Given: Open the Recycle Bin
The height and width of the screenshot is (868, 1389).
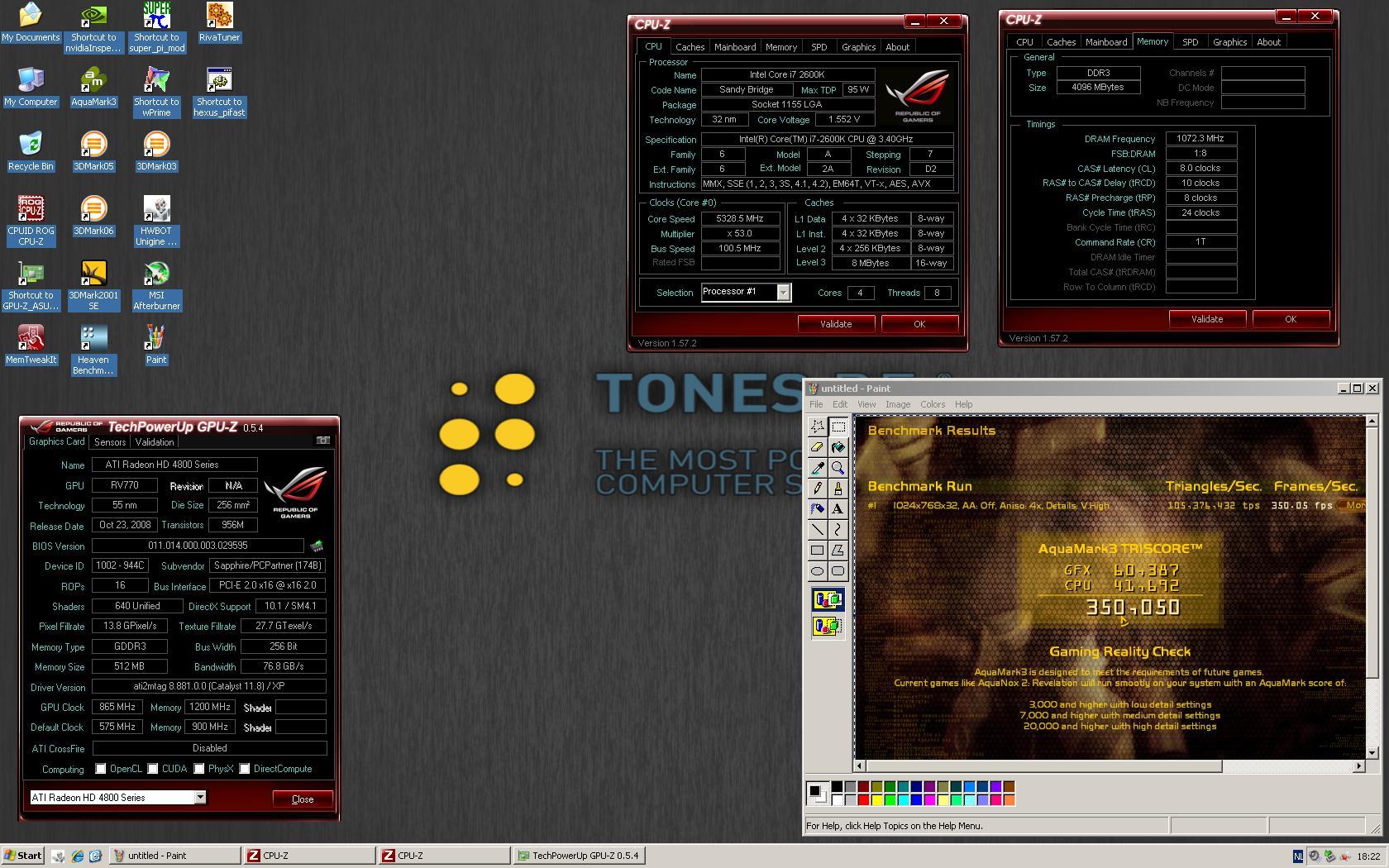Looking at the screenshot, I should [x=31, y=151].
